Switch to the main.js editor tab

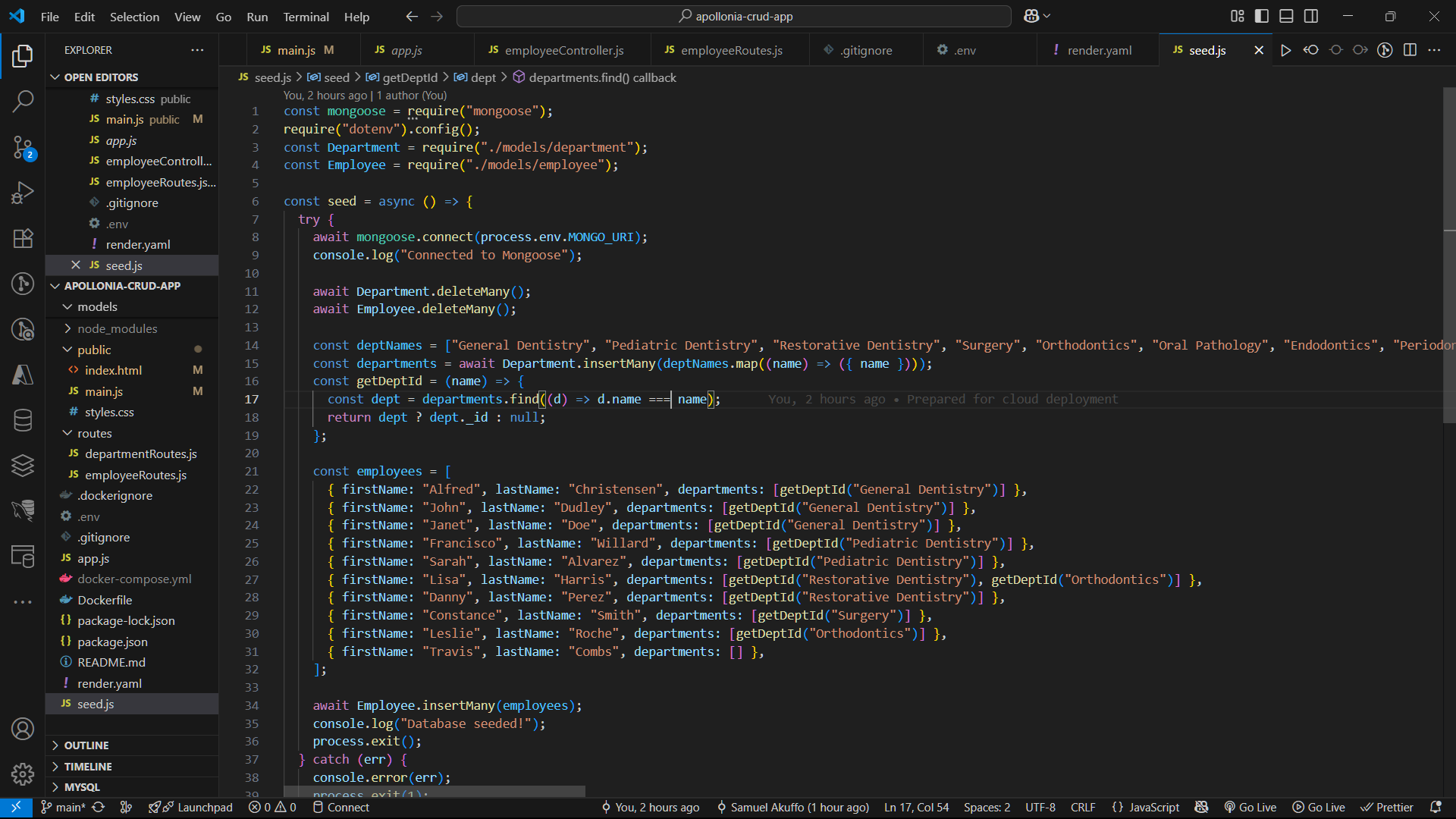click(x=297, y=50)
